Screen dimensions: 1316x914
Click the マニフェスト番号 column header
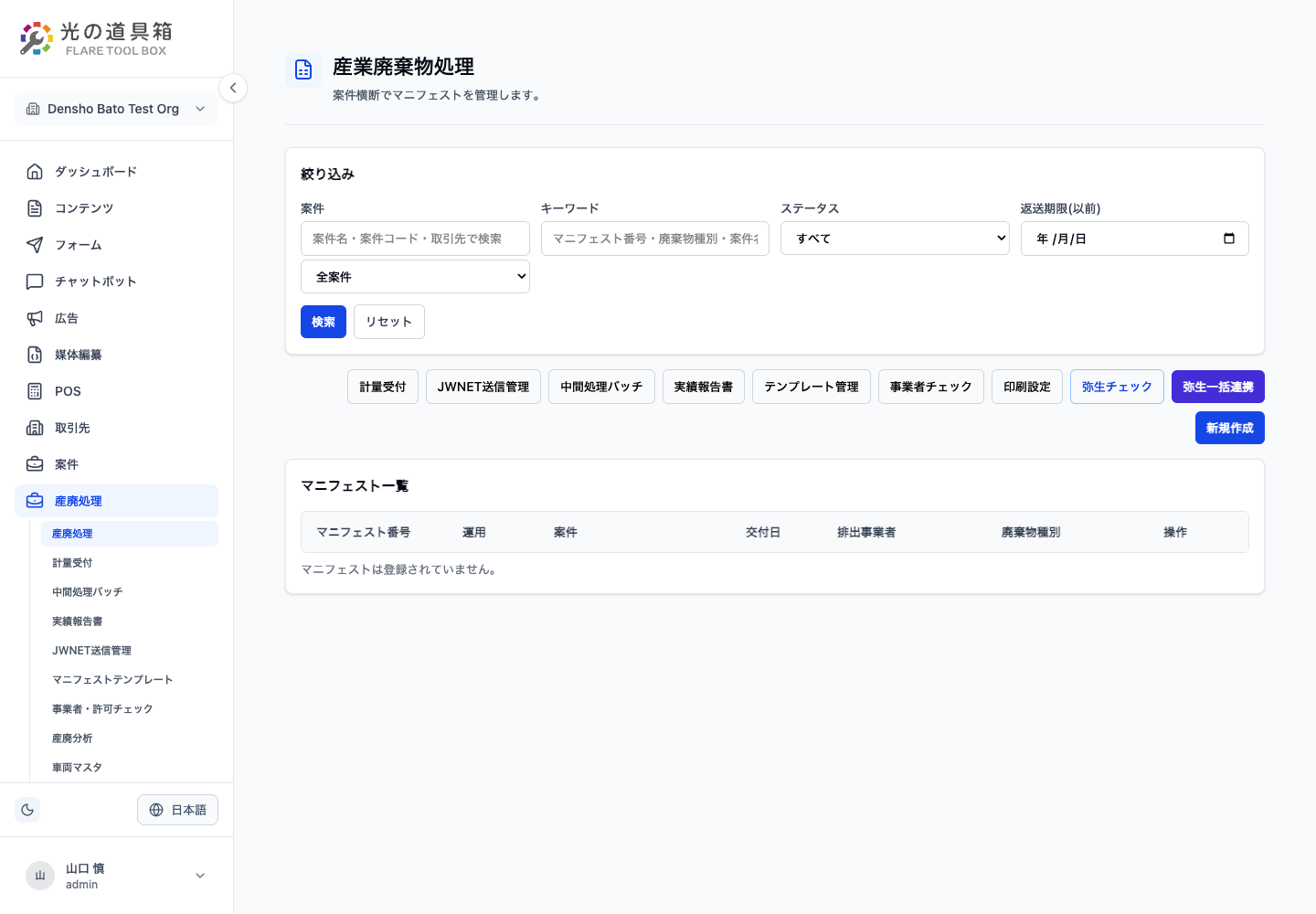[364, 532]
